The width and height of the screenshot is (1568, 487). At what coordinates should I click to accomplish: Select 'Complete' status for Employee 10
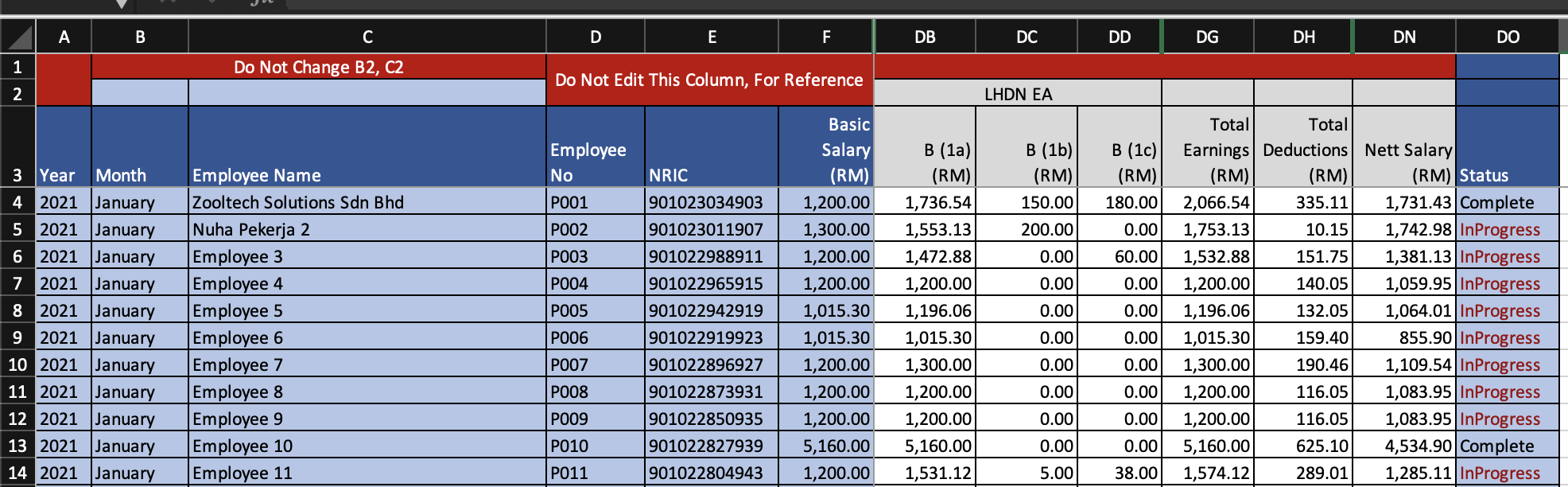1508,446
